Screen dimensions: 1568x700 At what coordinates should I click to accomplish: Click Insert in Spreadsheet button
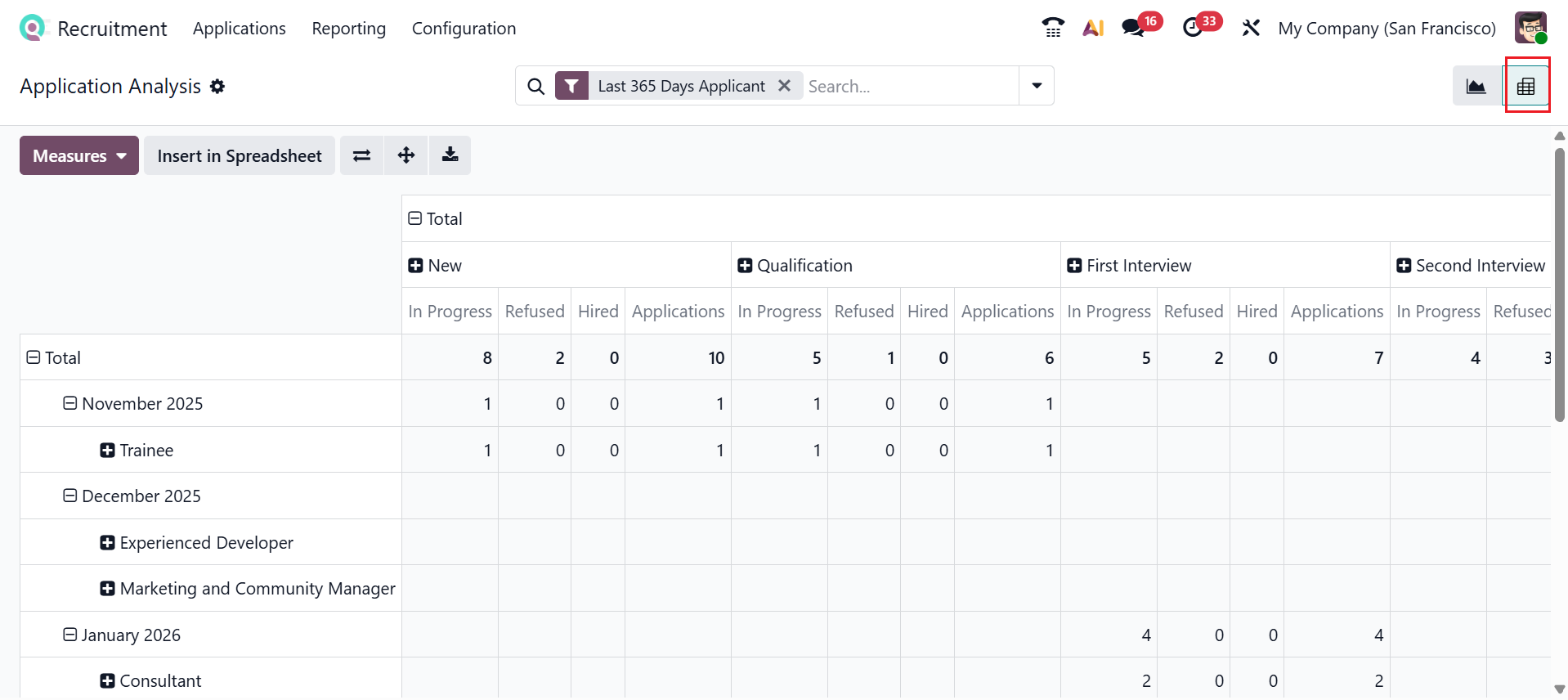coord(240,155)
